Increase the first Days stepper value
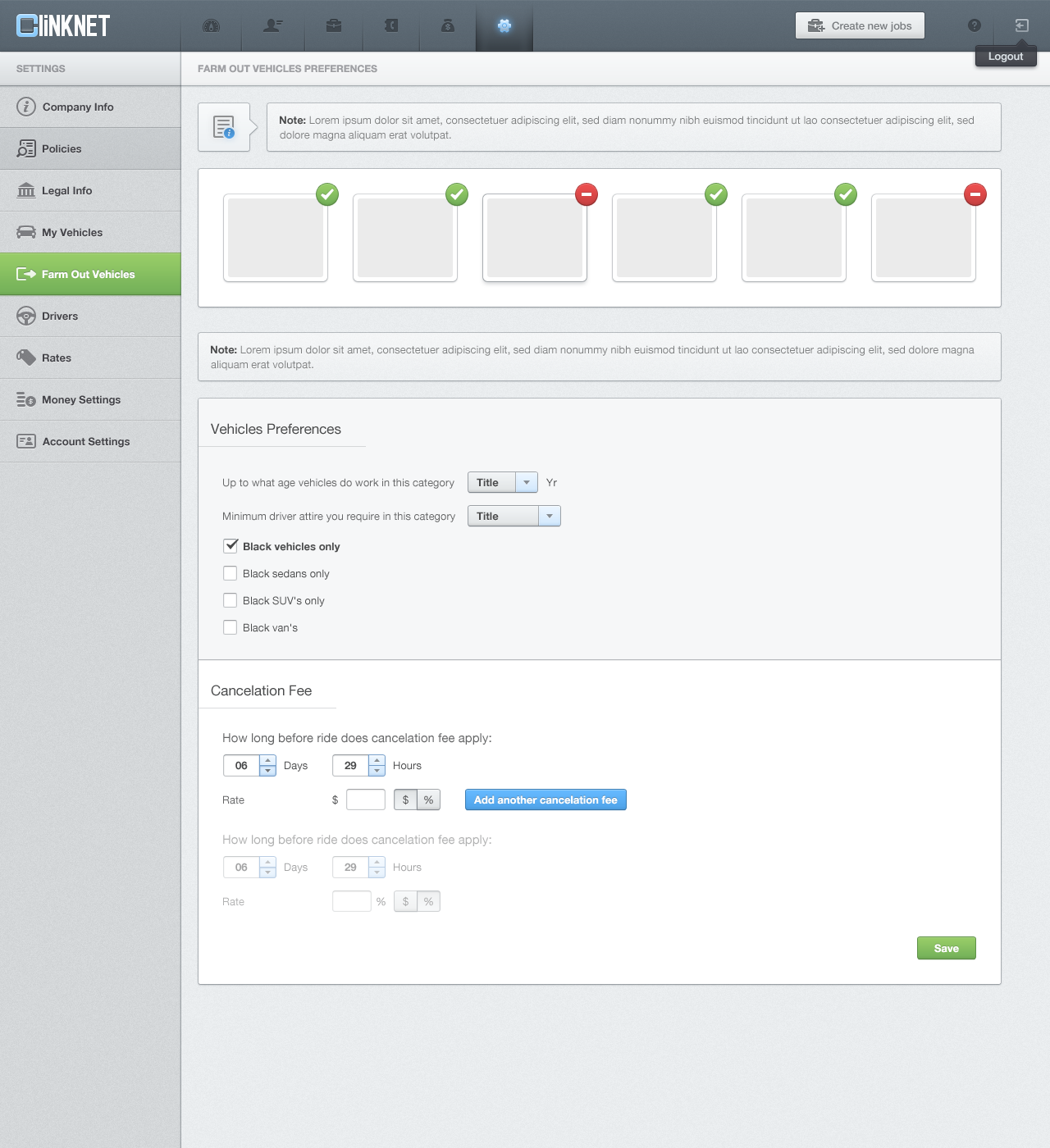 [x=267, y=760]
